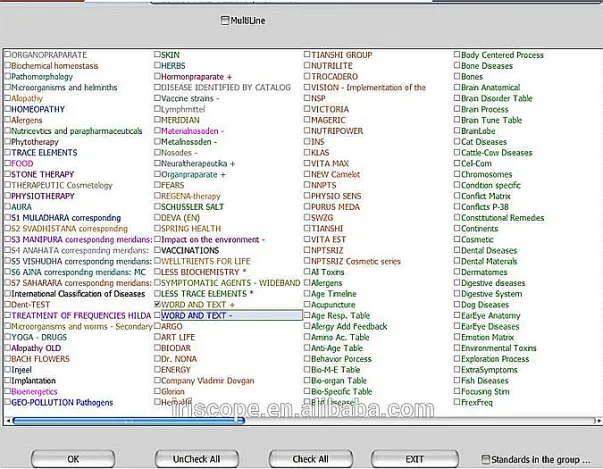Enable Standards in the group checkbox

486,459
